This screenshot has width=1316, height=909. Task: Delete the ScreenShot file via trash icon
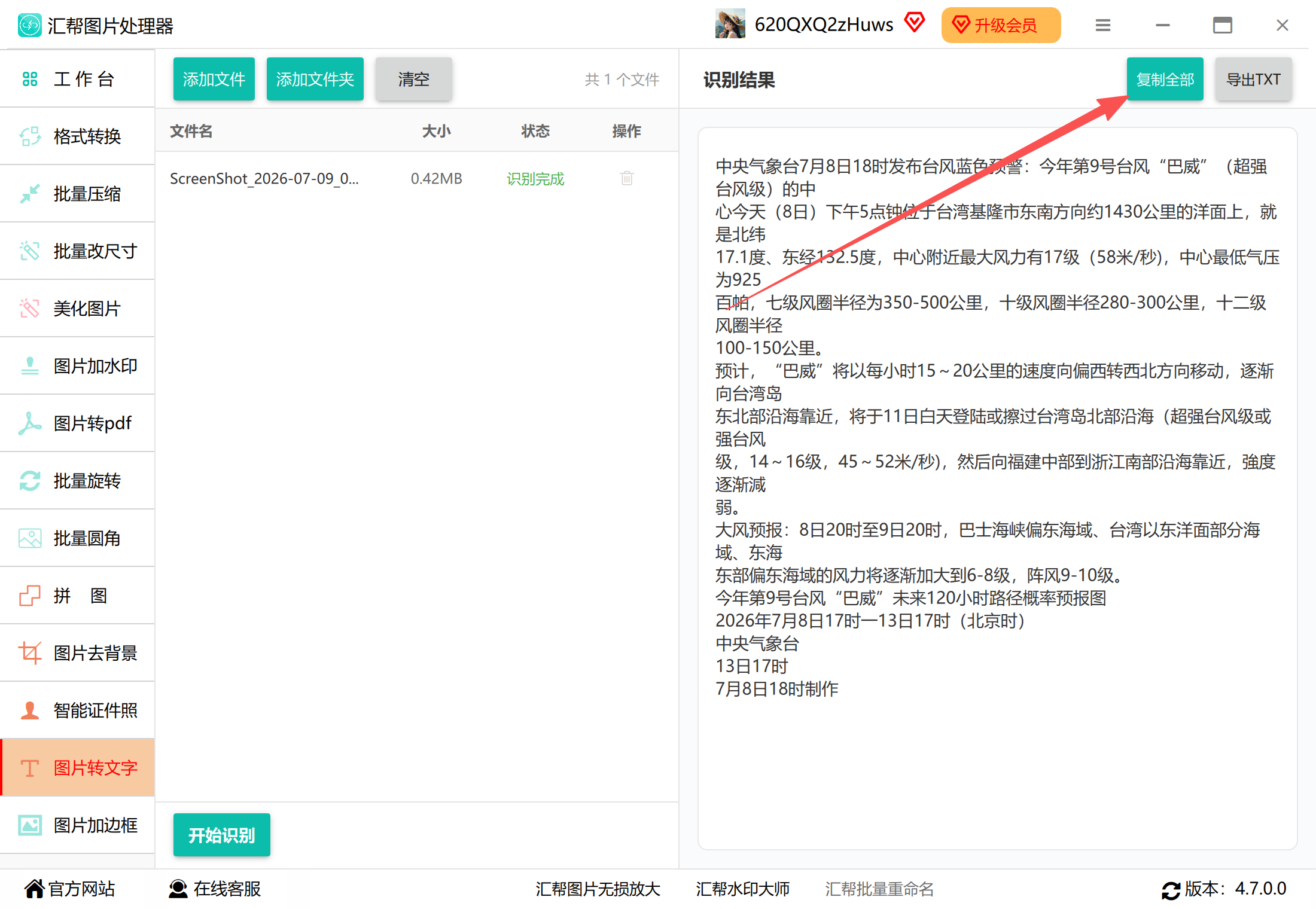627,178
